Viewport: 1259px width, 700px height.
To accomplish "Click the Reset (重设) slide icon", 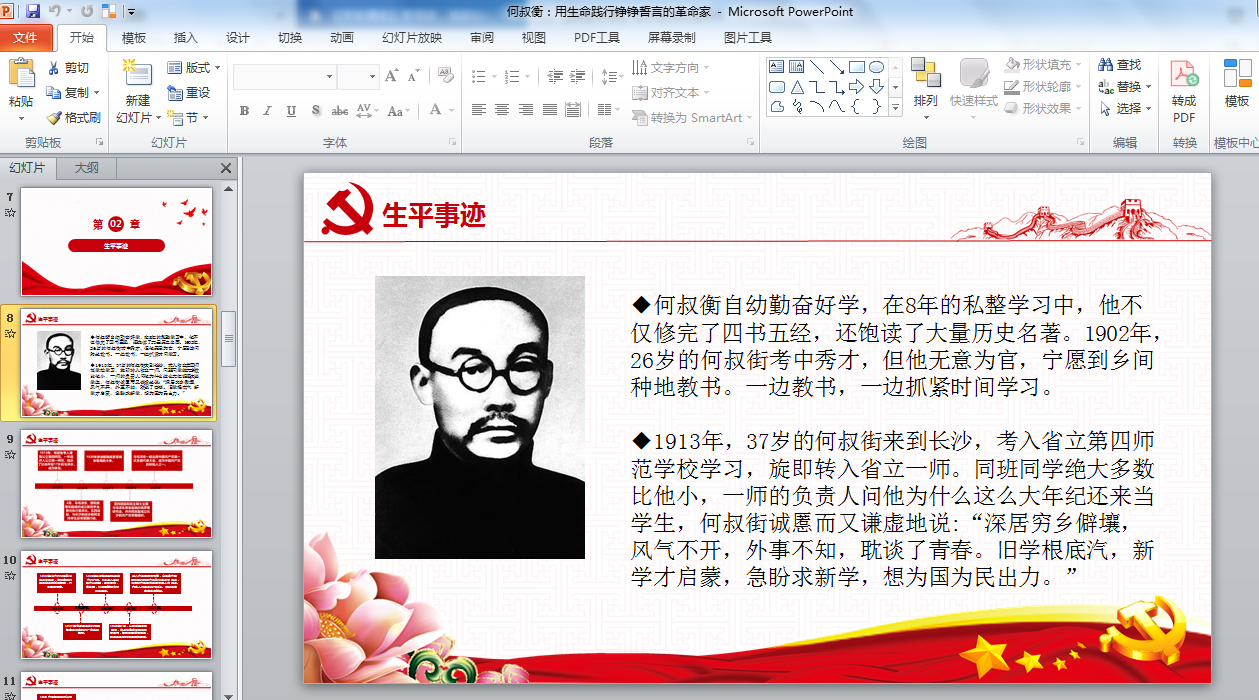I will pos(175,93).
